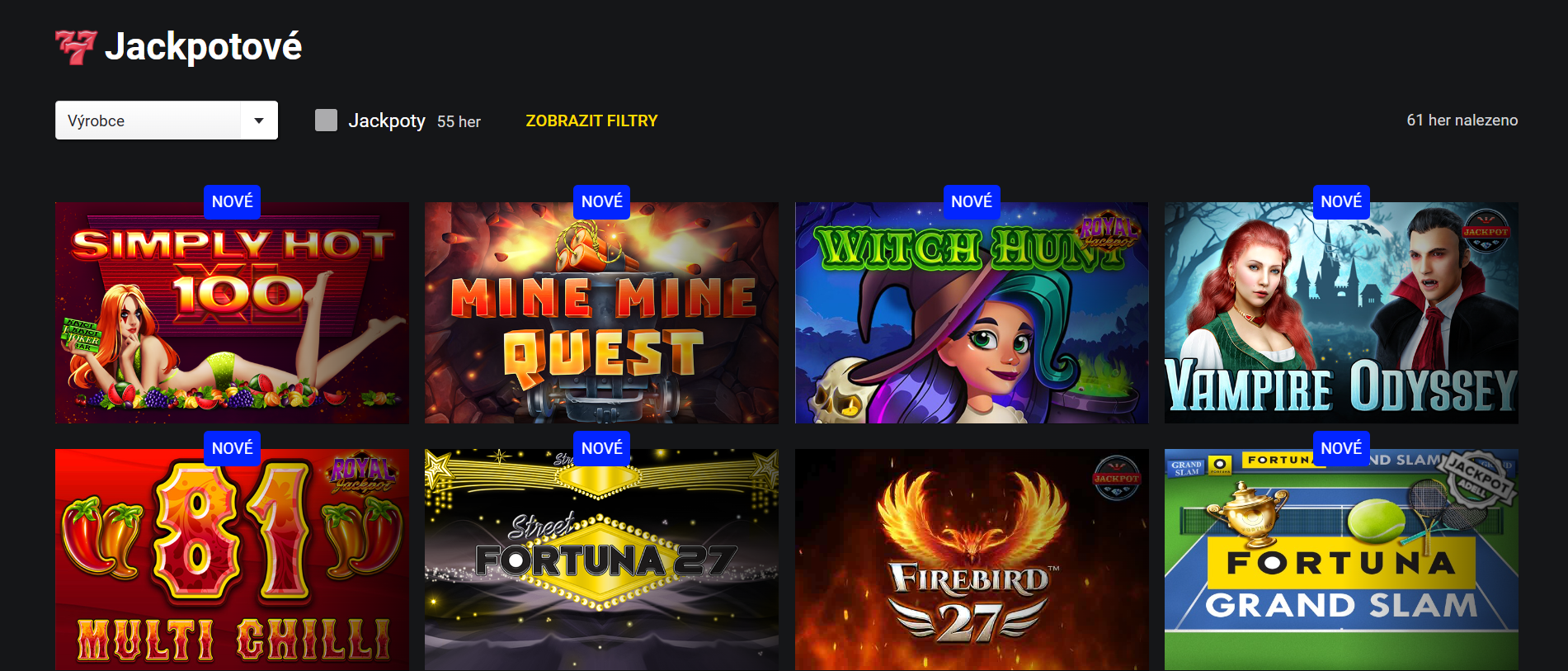Click the Jackpoty label text
Image resolution: width=1568 pixels, height=671 pixels.
(x=387, y=120)
